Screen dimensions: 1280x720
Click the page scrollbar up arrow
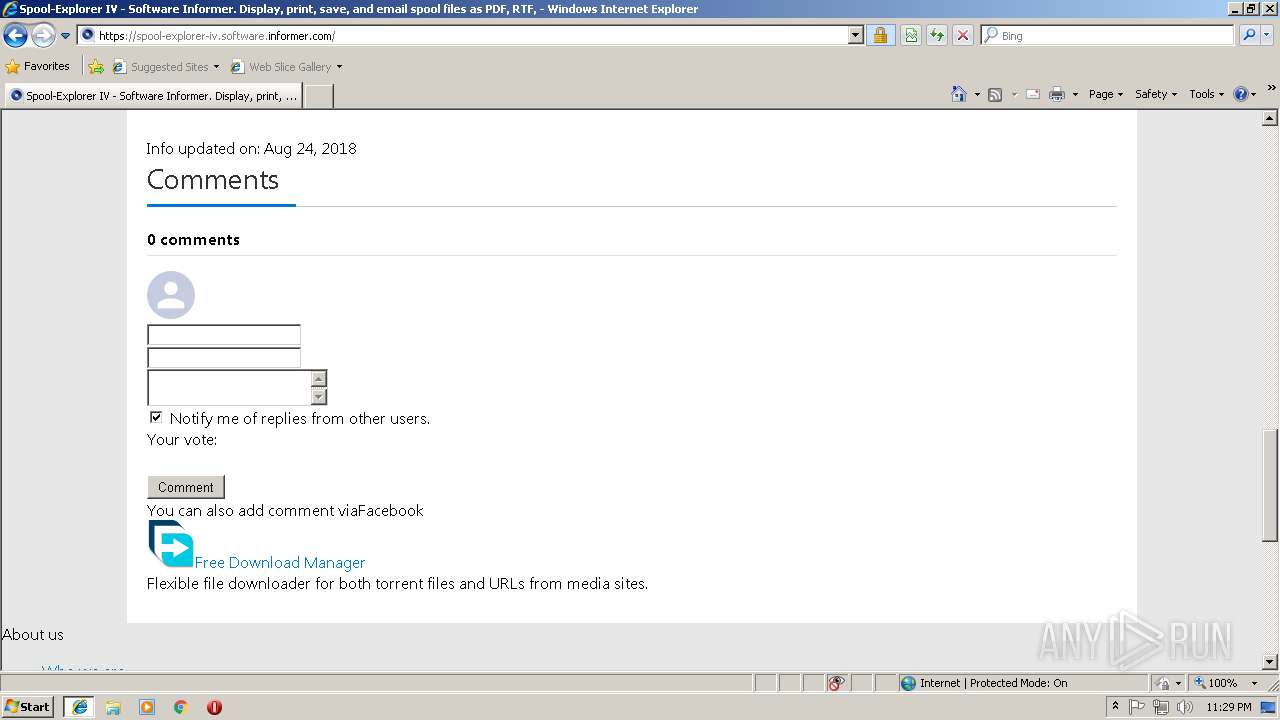[1270, 118]
